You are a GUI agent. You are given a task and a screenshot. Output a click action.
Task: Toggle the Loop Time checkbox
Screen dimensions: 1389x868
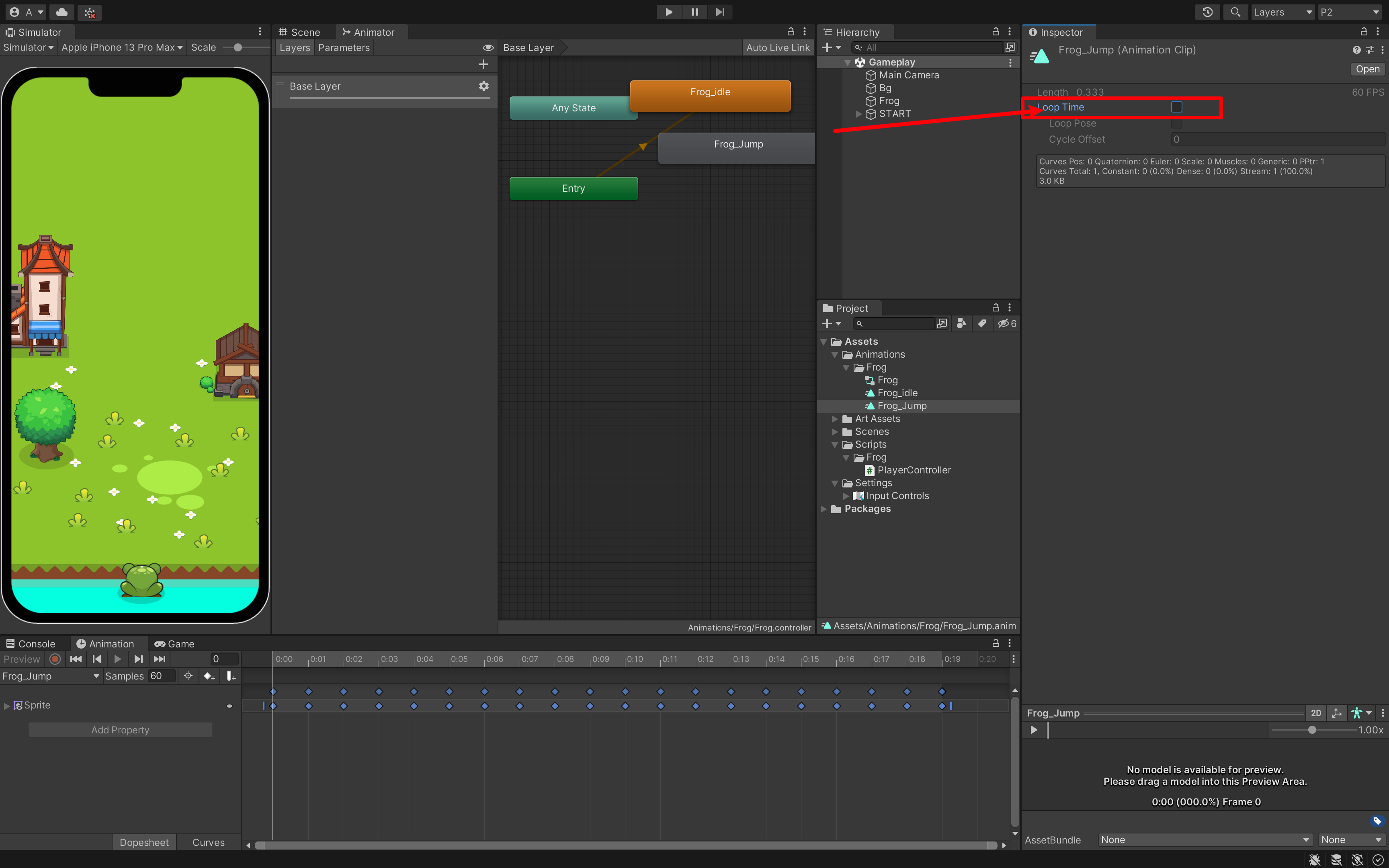click(1177, 107)
